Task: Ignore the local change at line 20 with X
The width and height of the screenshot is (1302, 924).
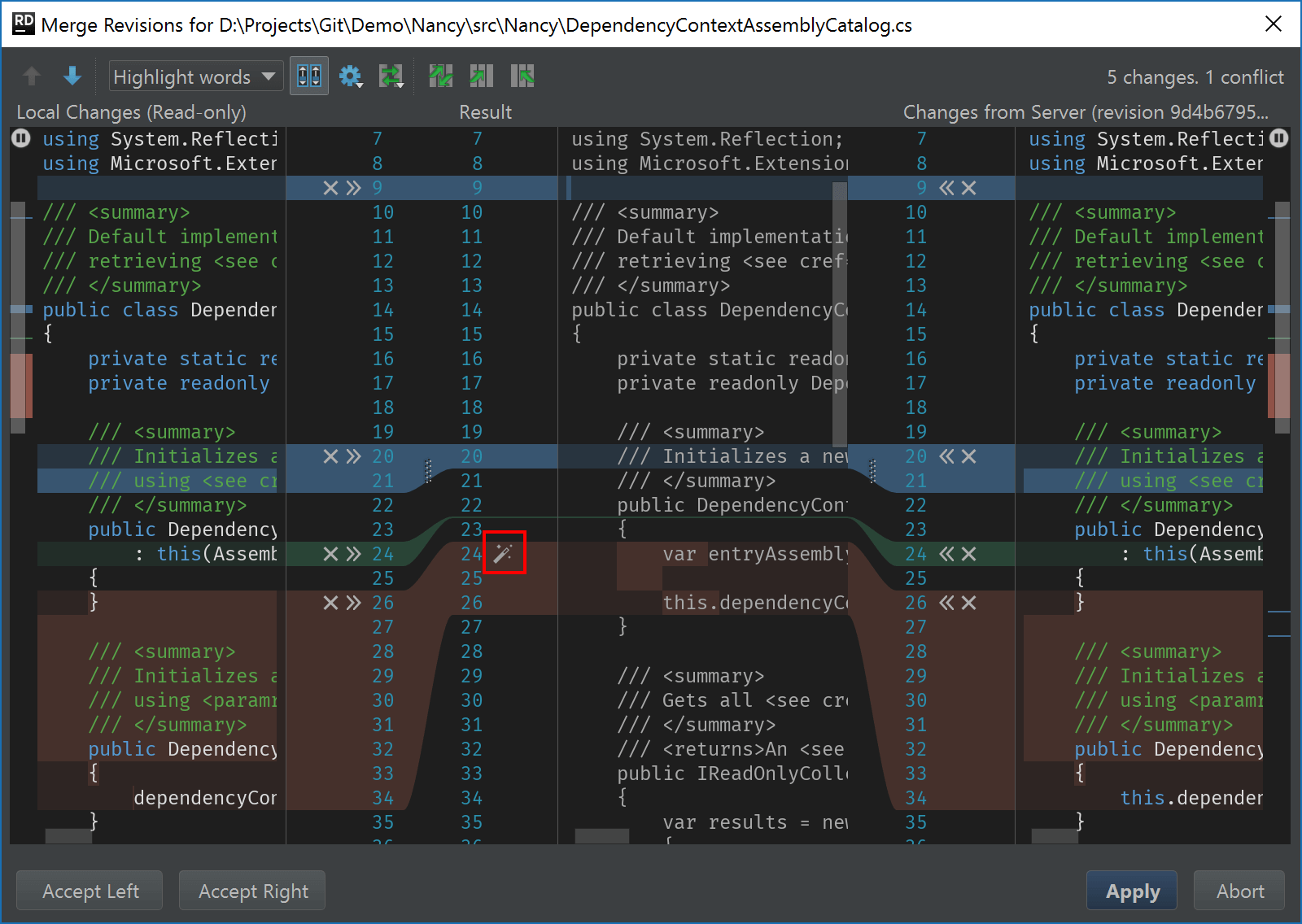Action: point(330,456)
